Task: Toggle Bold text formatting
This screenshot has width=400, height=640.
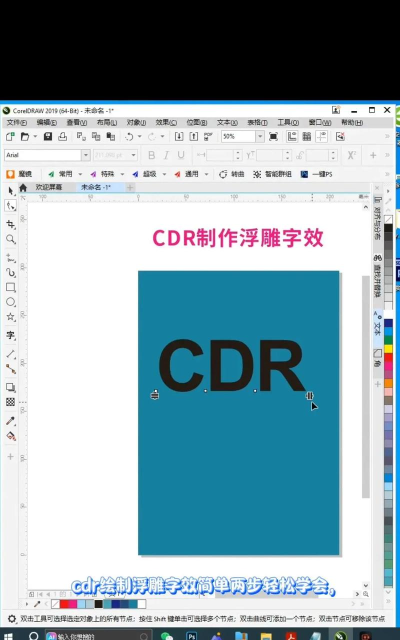Action: click(x=151, y=155)
